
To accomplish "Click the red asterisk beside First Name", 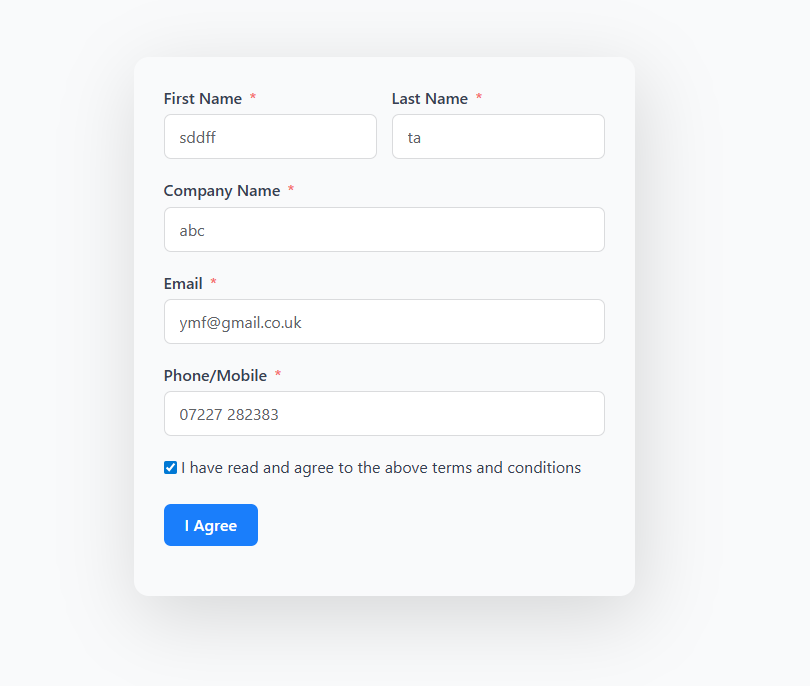I will [x=253, y=98].
